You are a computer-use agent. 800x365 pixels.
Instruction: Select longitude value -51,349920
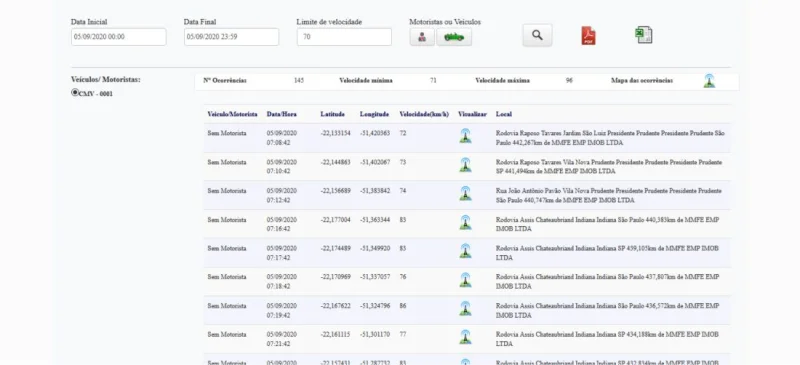click(x=374, y=249)
